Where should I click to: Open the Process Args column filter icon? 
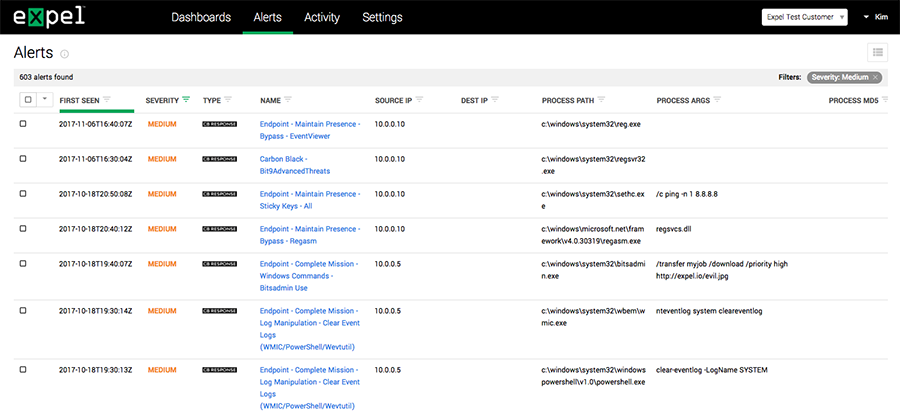pos(717,99)
